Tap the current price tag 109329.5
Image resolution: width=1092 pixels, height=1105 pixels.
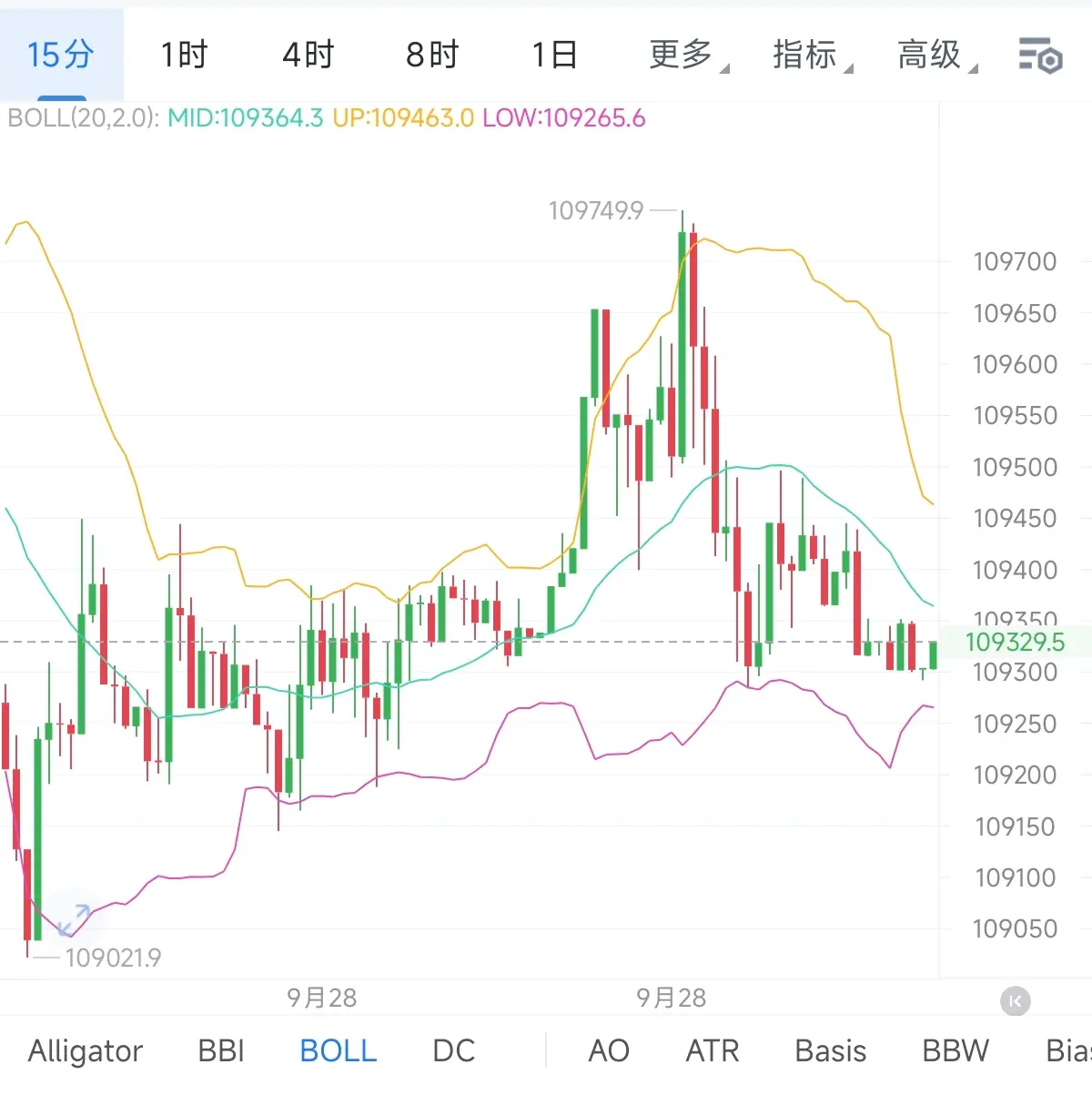[1015, 642]
